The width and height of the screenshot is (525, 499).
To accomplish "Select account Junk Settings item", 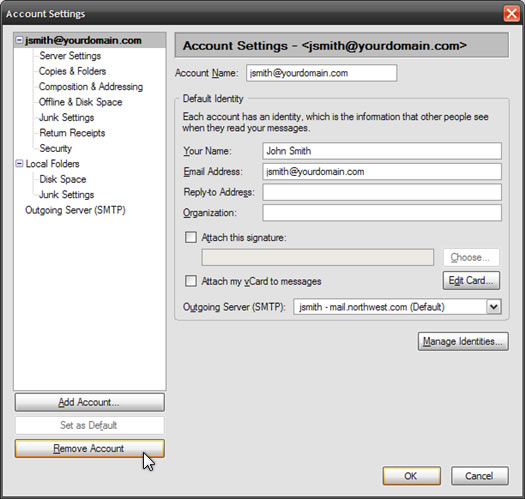I will click(x=66, y=118).
